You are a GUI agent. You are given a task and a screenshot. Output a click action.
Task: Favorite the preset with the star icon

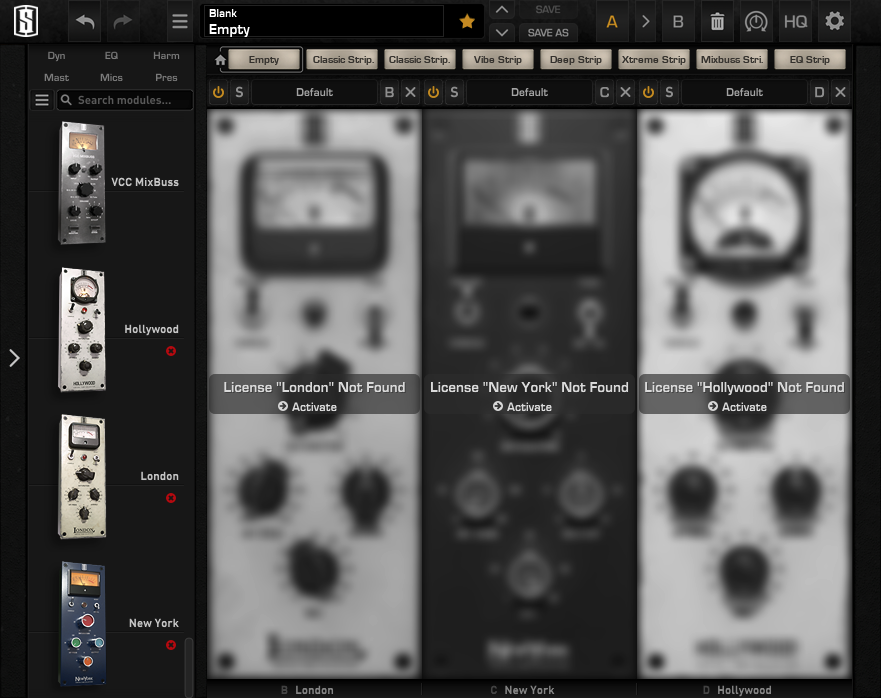click(x=466, y=21)
